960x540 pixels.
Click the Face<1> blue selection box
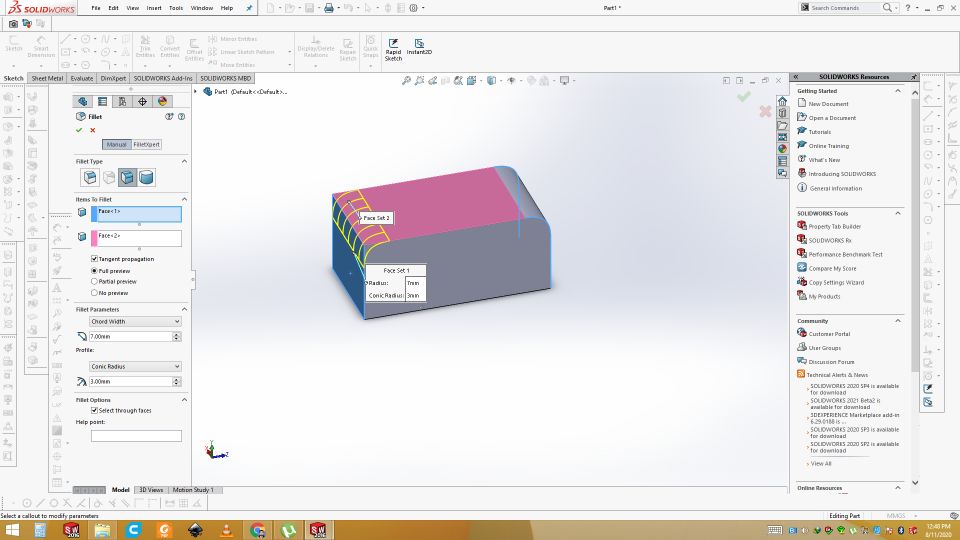tap(136, 214)
